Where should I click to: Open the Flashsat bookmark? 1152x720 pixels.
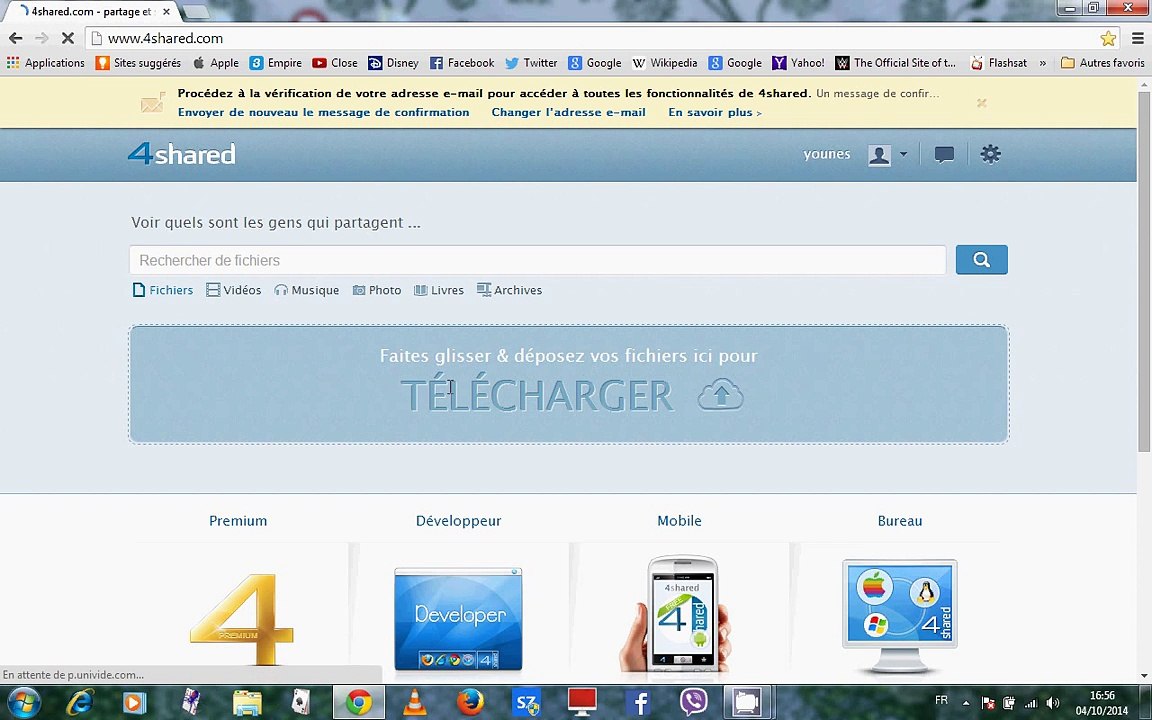point(998,63)
